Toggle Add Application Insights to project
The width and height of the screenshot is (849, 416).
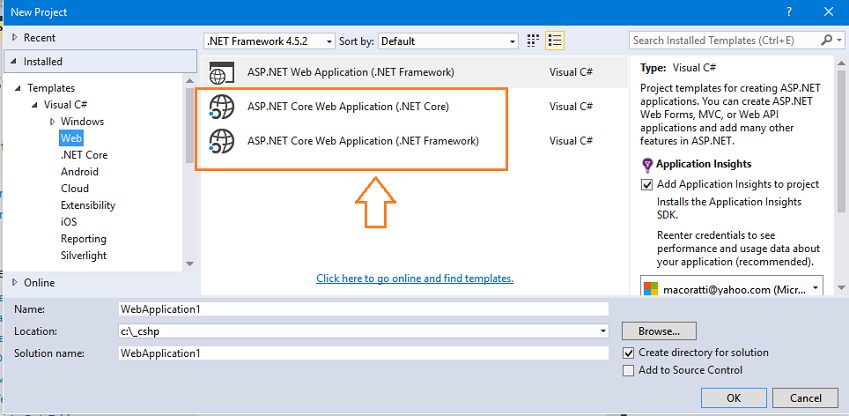[647, 184]
